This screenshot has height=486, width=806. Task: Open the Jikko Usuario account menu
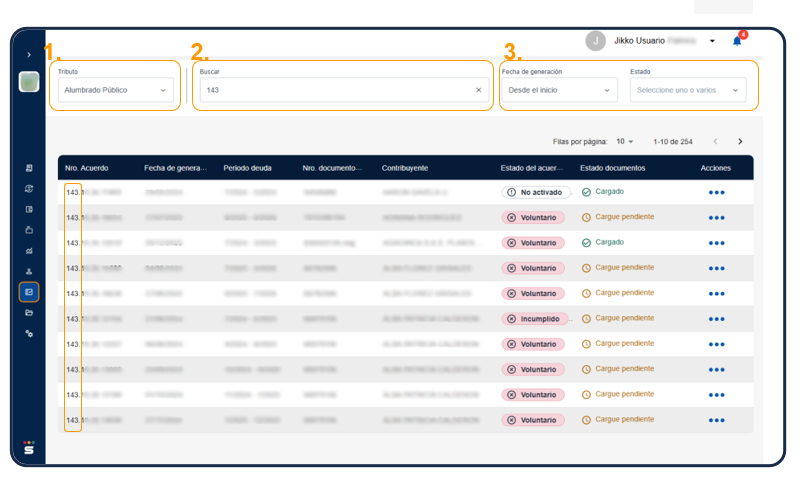click(x=712, y=41)
